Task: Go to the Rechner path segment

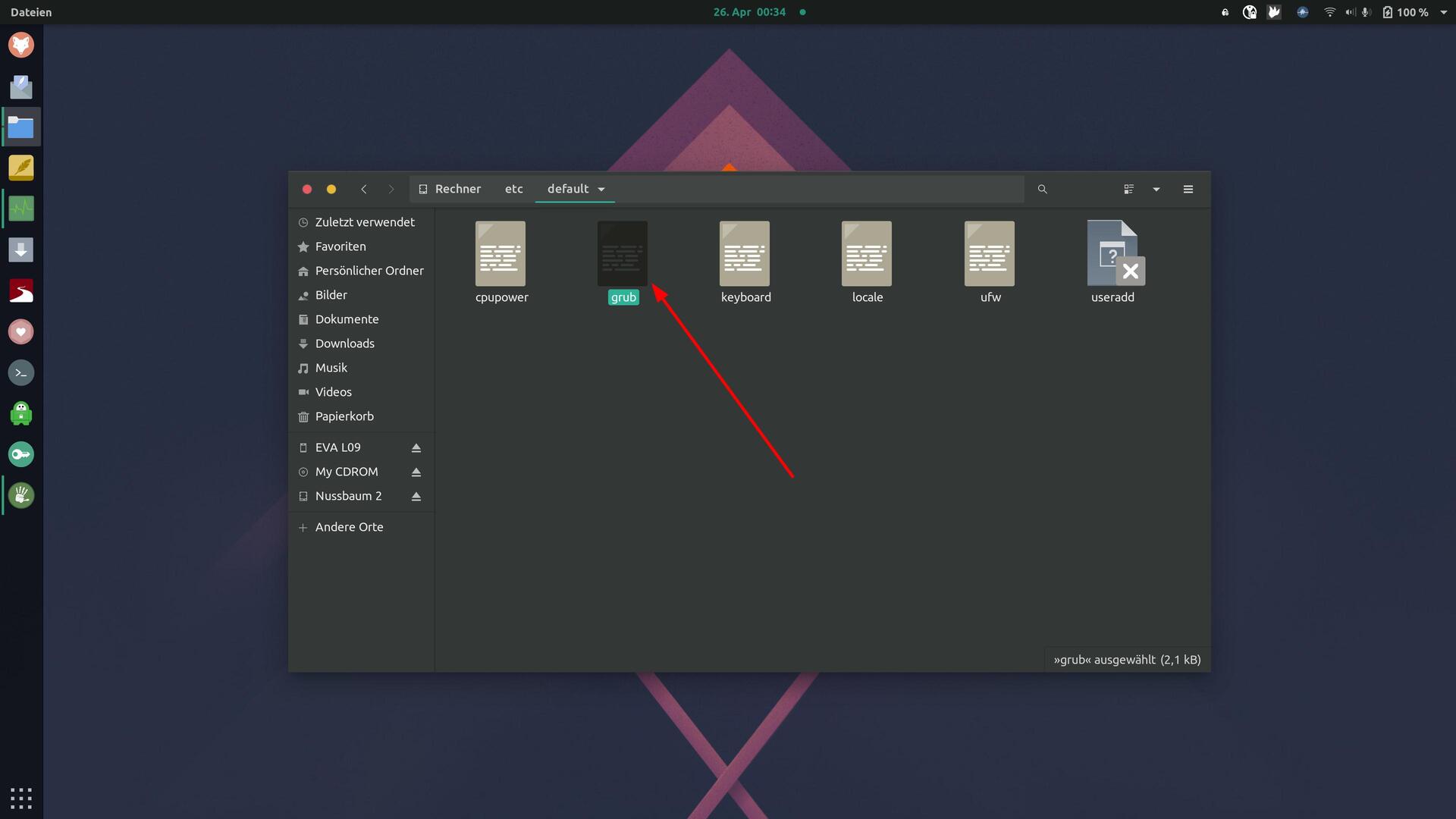Action: point(457,190)
